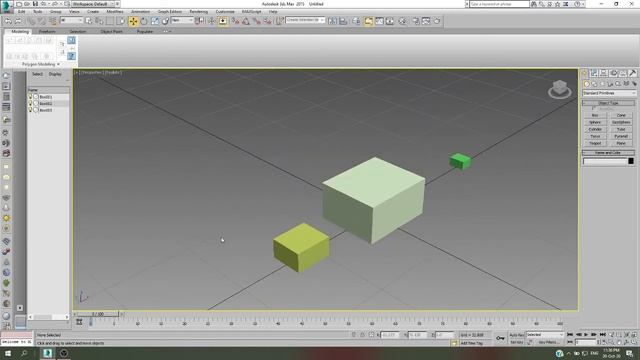
Task: Open the Motion command panel tab
Action: (613, 73)
